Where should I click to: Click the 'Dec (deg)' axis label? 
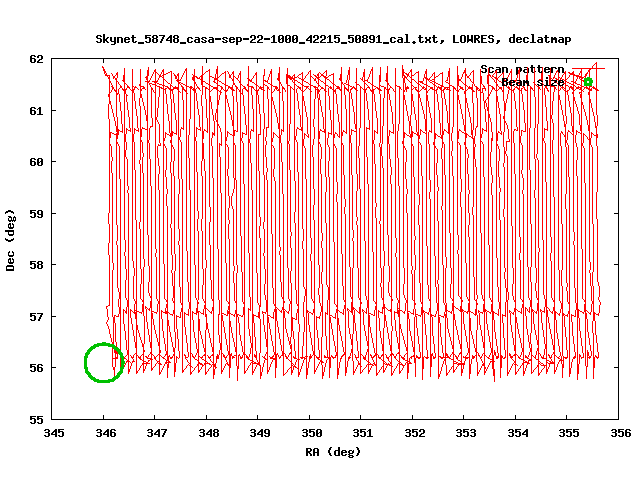10,240
